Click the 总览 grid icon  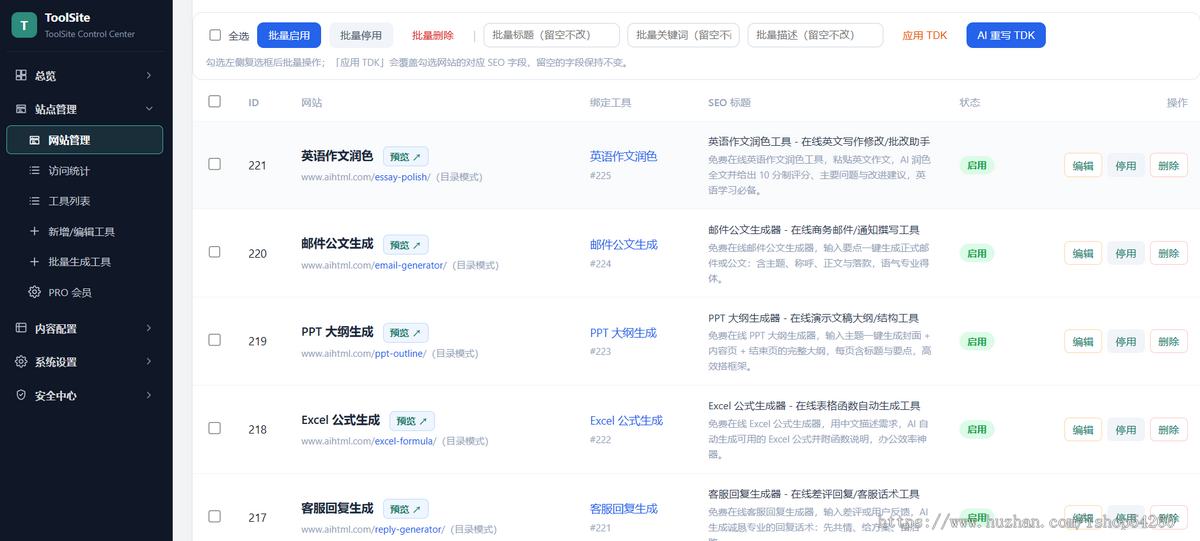tap(21, 75)
